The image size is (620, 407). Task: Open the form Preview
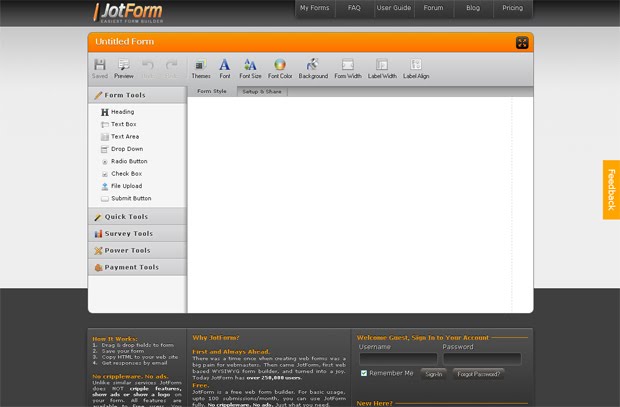point(124,68)
